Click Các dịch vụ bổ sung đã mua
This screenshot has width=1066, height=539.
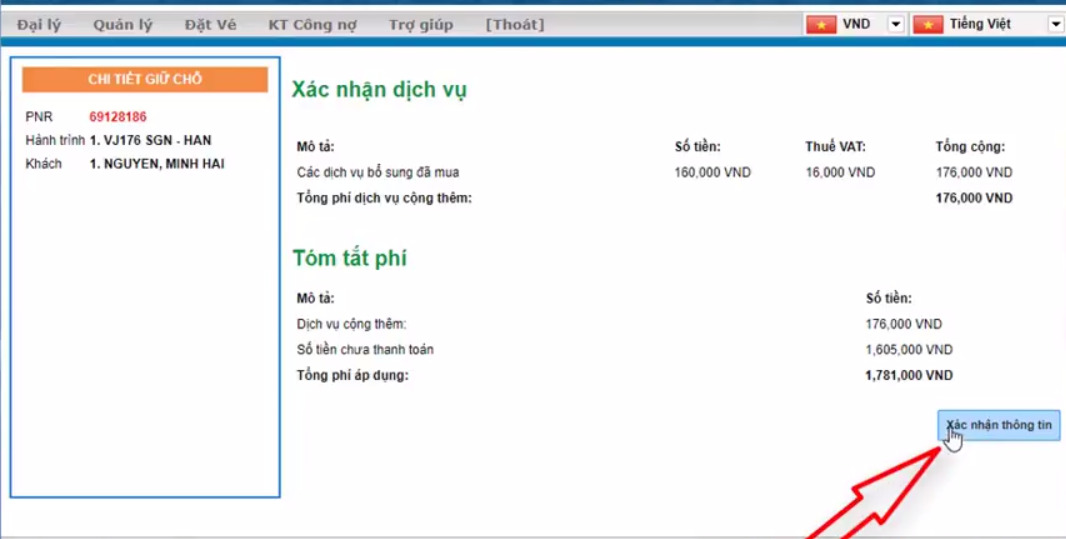pyautogui.click(x=378, y=173)
